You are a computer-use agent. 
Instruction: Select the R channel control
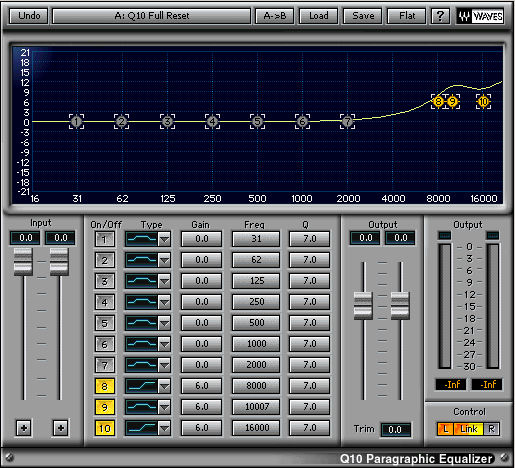(x=491, y=429)
